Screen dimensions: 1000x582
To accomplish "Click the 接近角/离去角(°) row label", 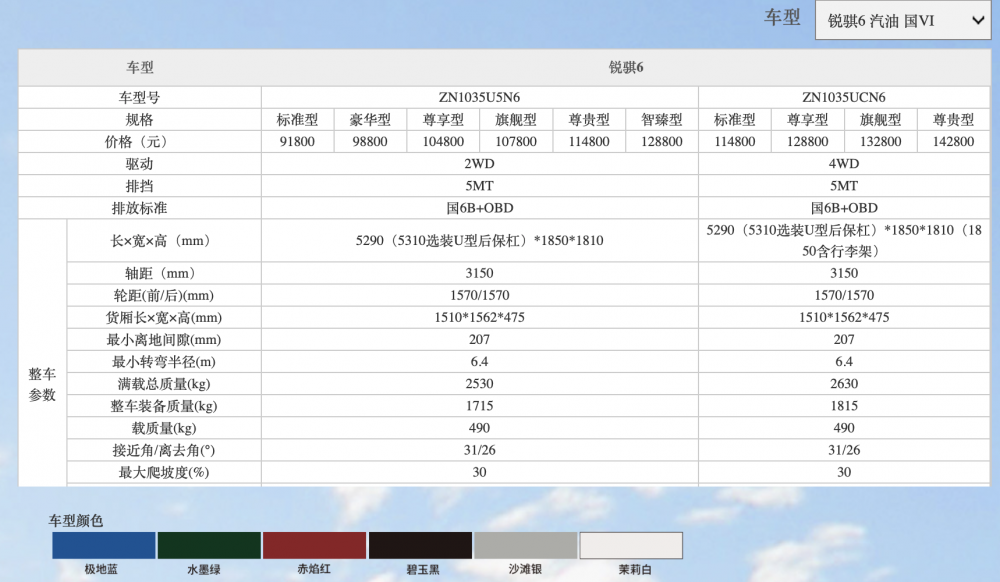I will [164, 450].
